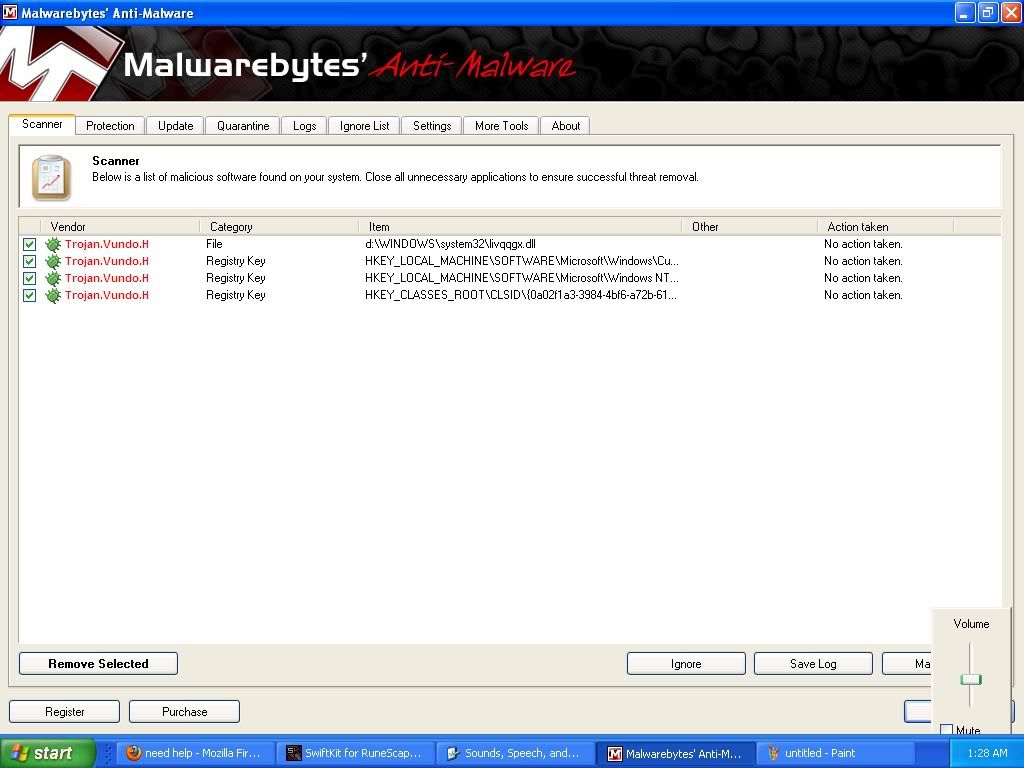1024x768 pixels.
Task: Uncheck the Windows\Cu... registry key detection
Action: tap(29, 261)
